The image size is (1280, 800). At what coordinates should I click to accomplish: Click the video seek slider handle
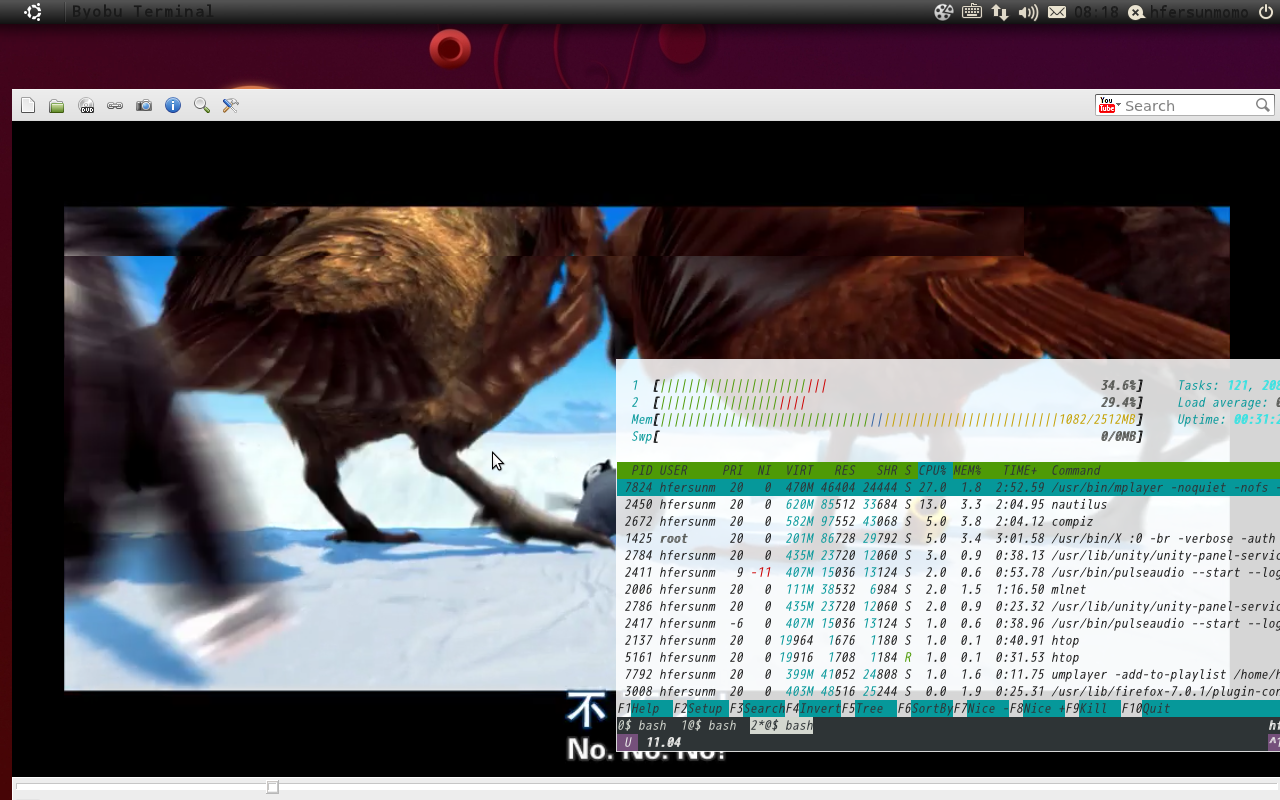273,788
